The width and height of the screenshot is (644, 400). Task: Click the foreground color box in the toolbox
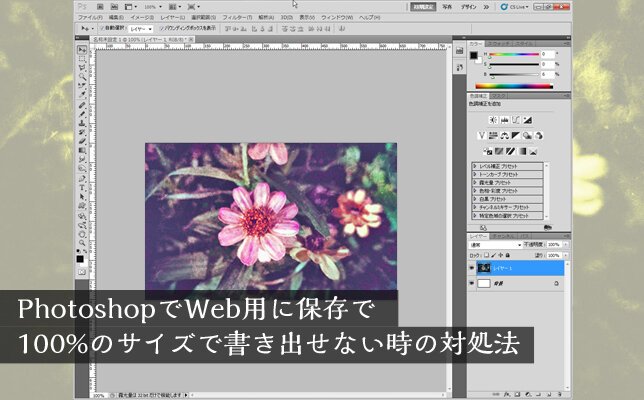[x=81, y=259]
